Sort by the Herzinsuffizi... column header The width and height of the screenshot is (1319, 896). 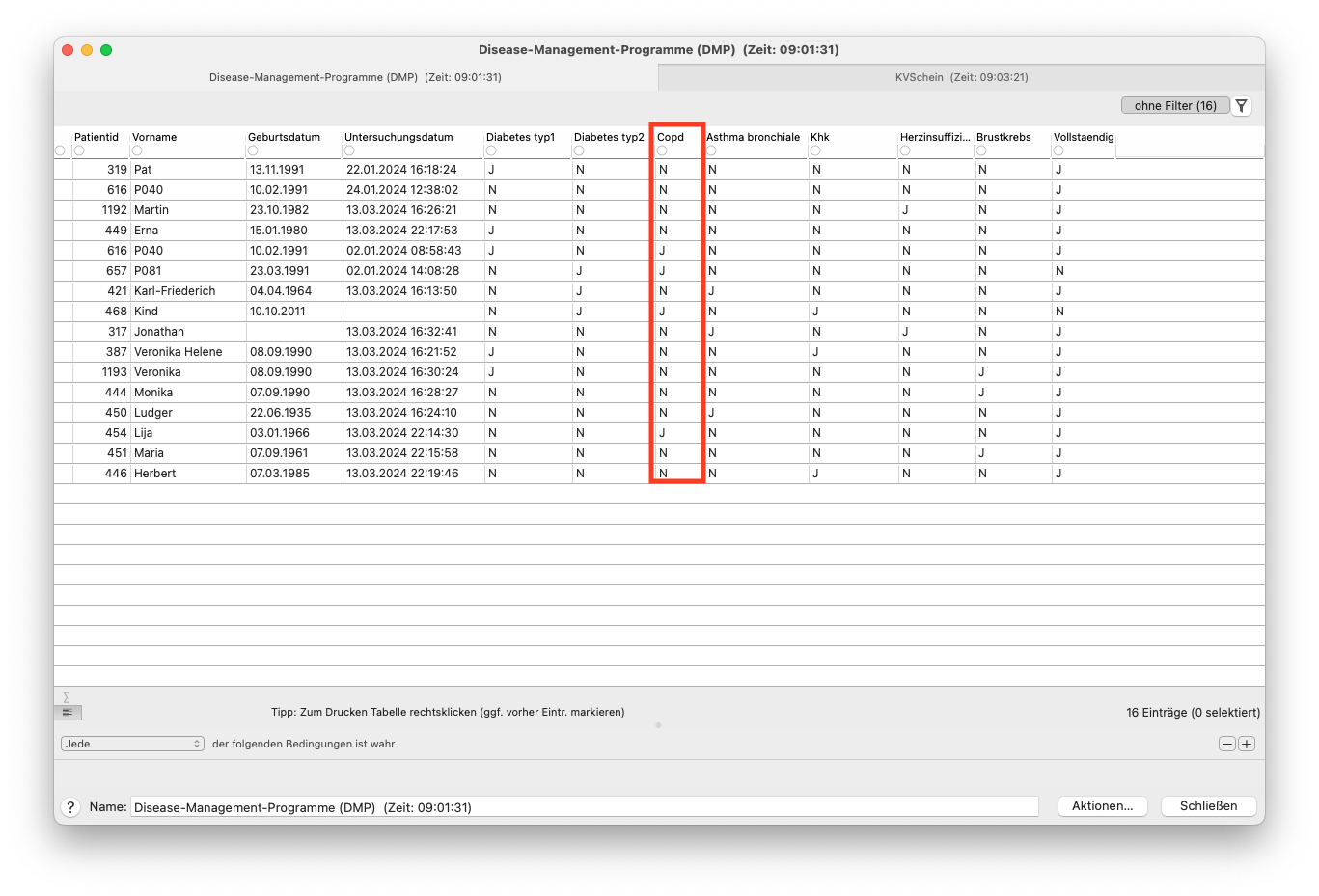[935, 137]
